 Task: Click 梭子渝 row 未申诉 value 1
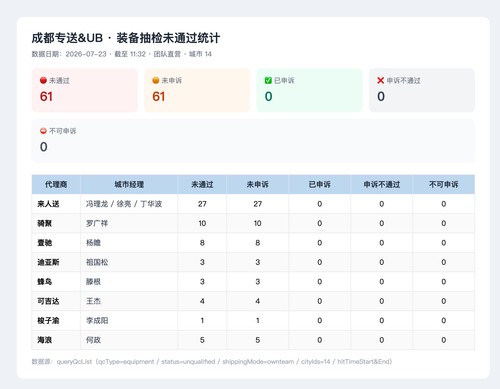pos(257,321)
